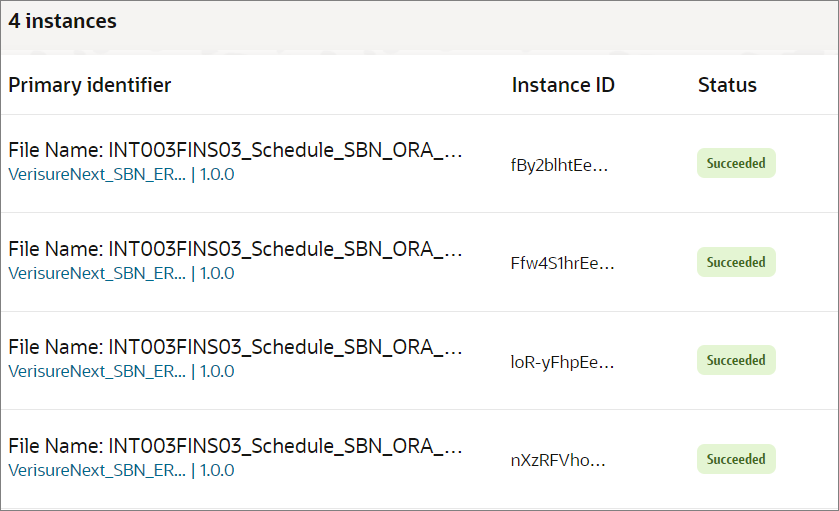Click Succeeded badge for nXzRFVho instance

736,459
